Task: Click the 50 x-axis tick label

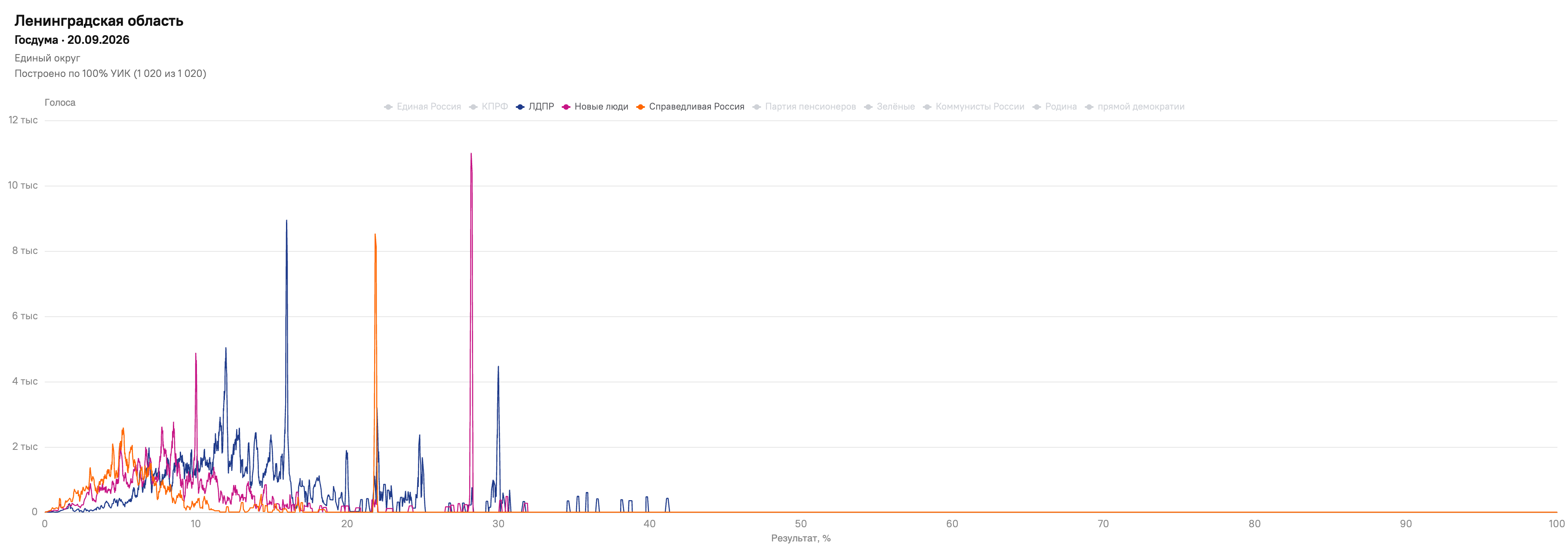Action: point(800,524)
